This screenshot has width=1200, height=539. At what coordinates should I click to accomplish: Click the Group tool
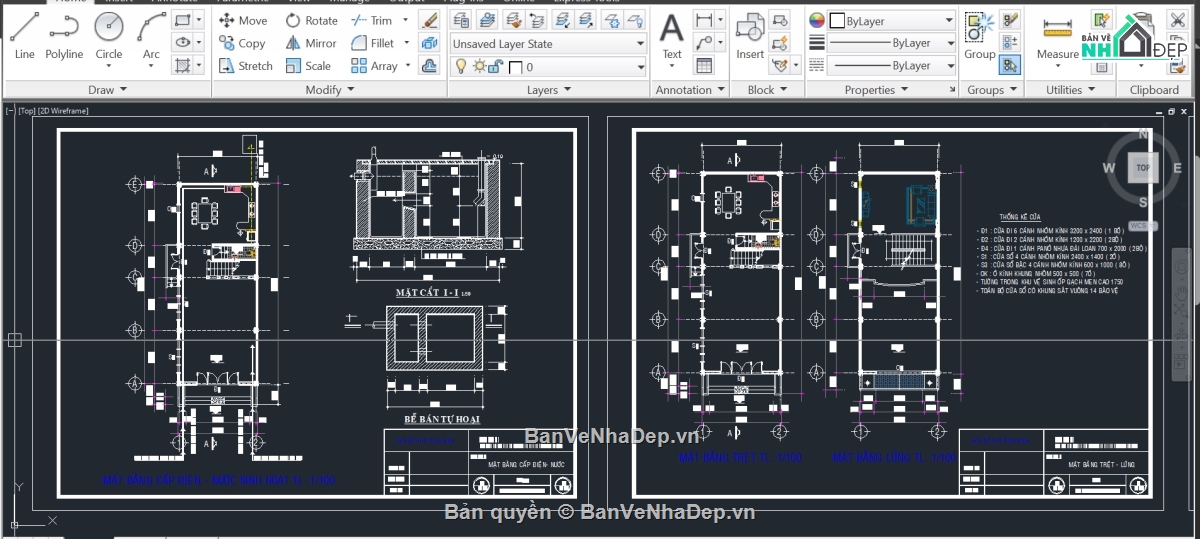979,36
